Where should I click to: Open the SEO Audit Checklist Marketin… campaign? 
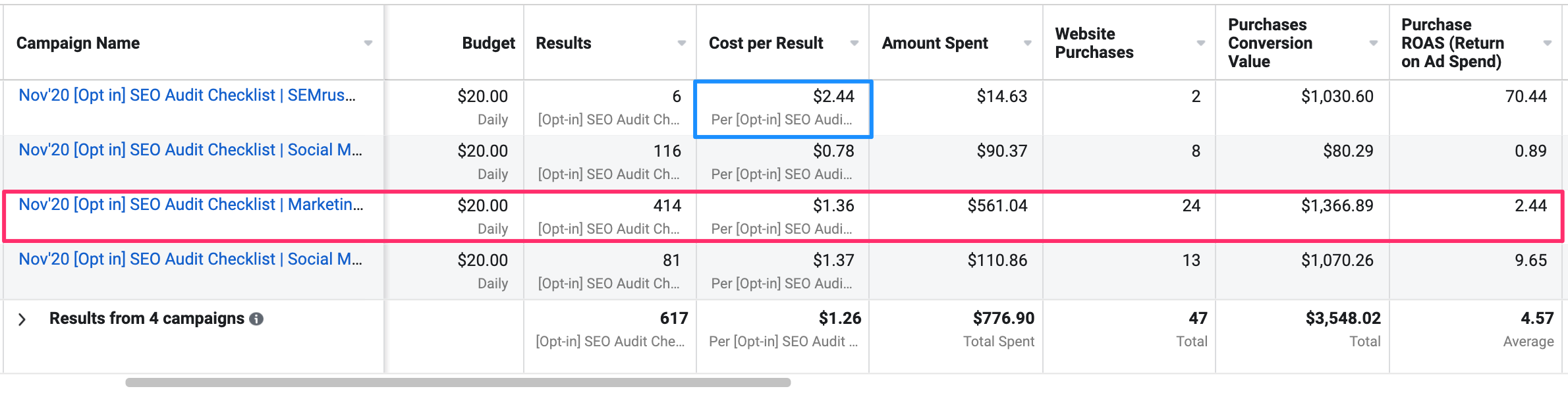tap(191, 205)
